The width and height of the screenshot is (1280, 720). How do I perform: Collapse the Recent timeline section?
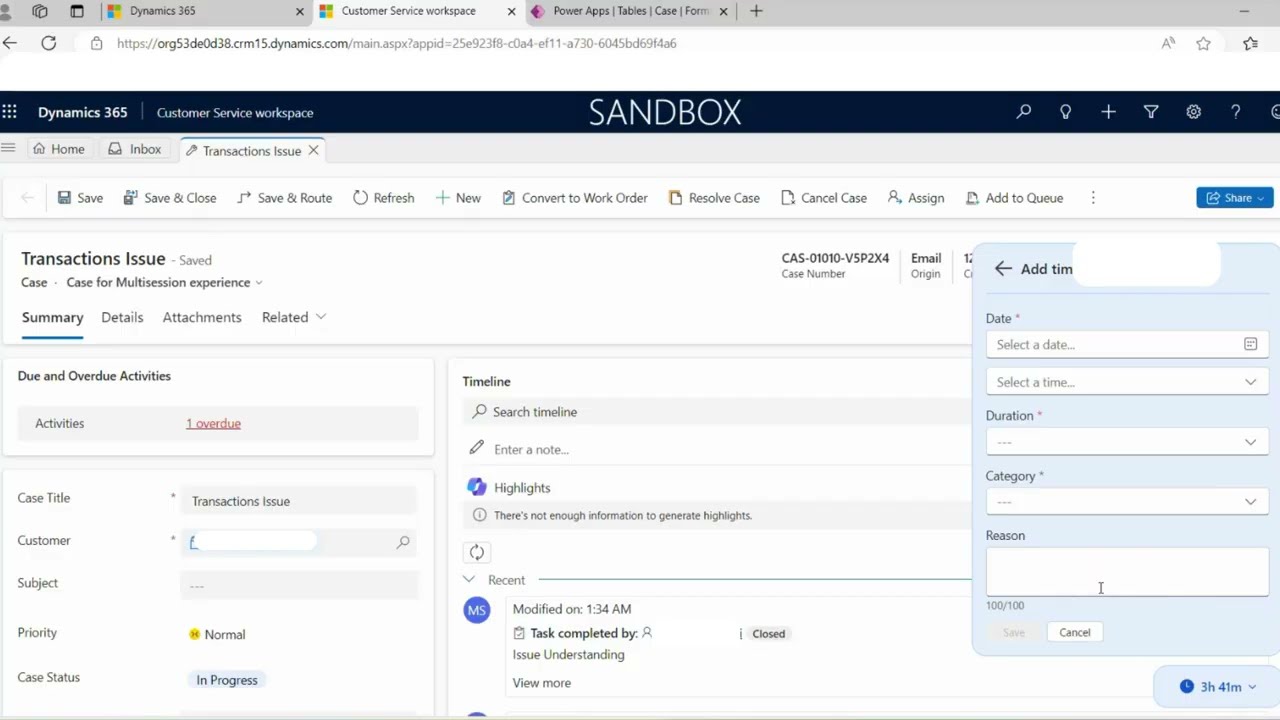click(x=469, y=580)
